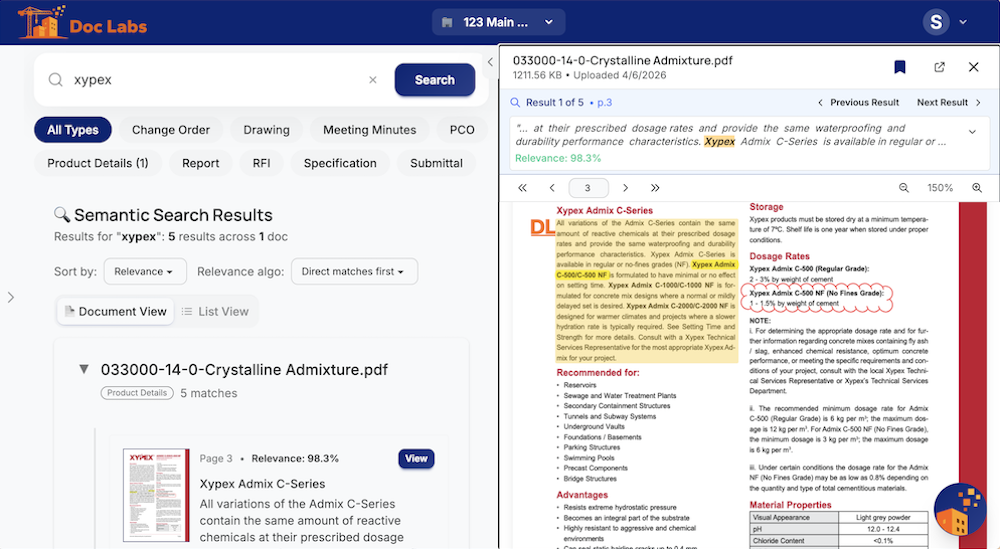This screenshot has height=549, width=1000.
Task: Open the Page 3 result thumbnail
Action: click(x=156, y=495)
